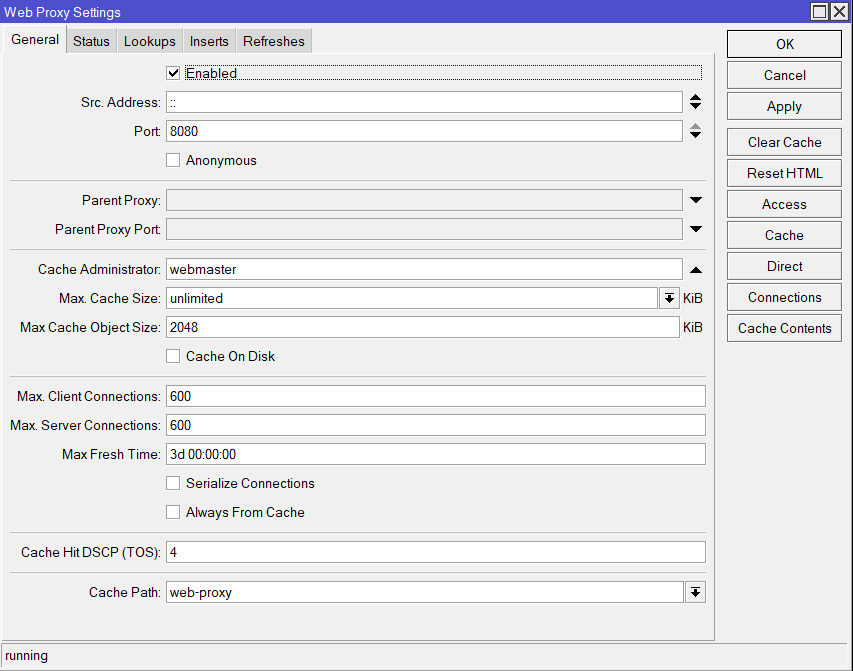Click Reset HTML
This screenshot has width=853, height=671.
pos(783,172)
